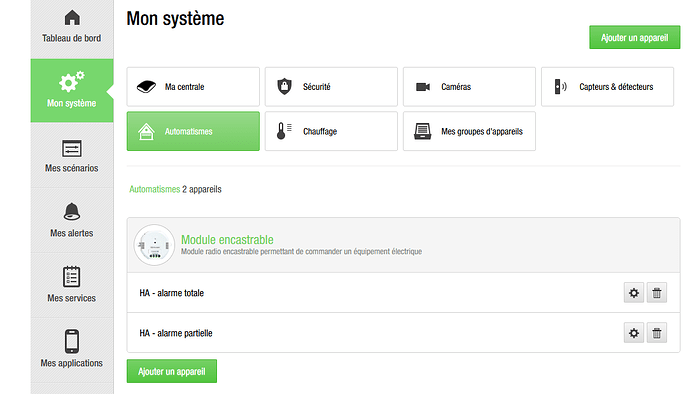
Task: Open the Chauffage category tile
Action: pyautogui.click(x=331, y=131)
